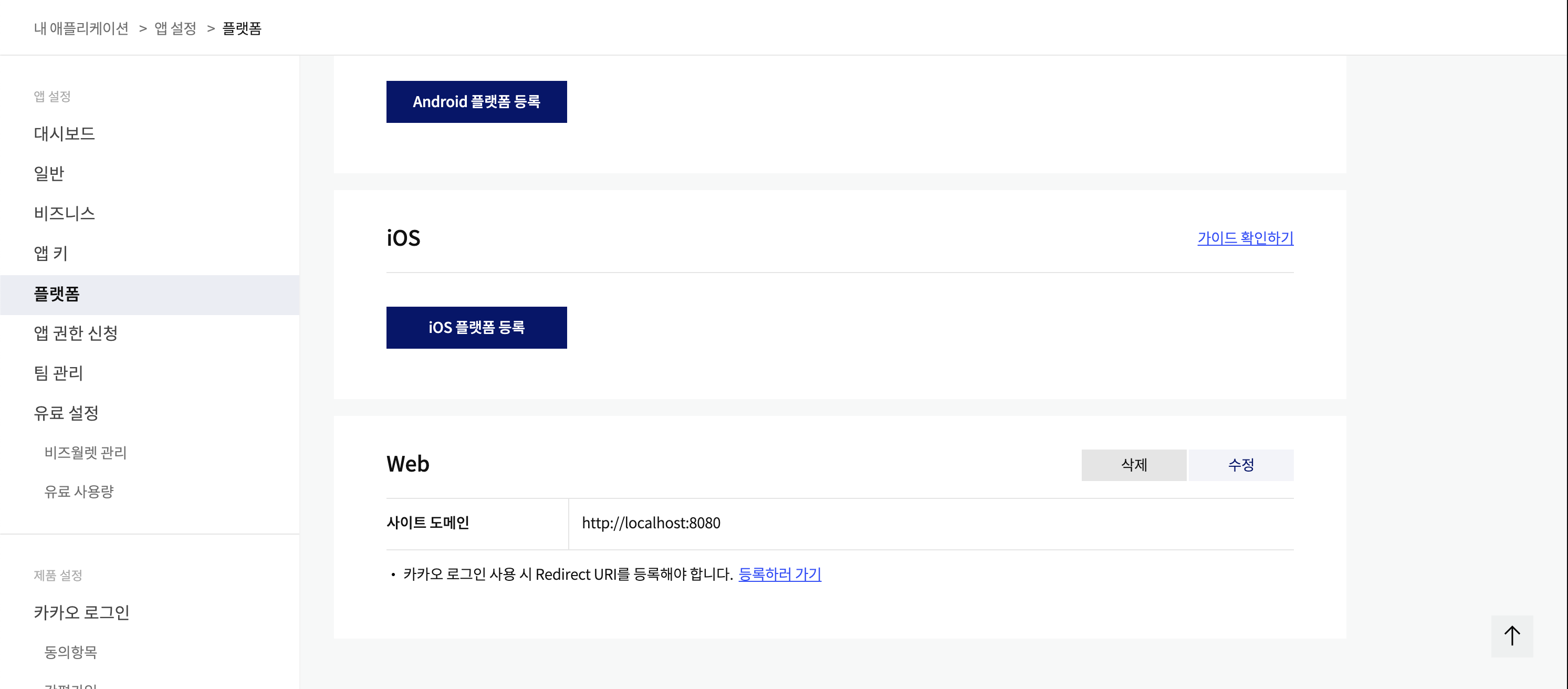The height and width of the screenshot is (689, 1568).
Task: Select 유료 사용량 submenu item
Action: click(x=79, y=492)
